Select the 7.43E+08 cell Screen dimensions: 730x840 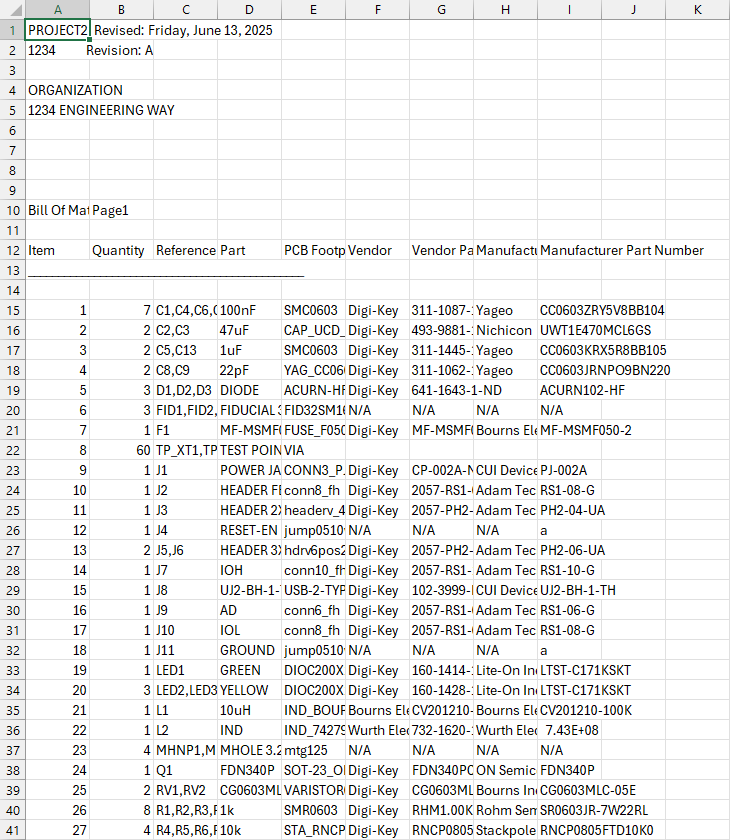569,730
